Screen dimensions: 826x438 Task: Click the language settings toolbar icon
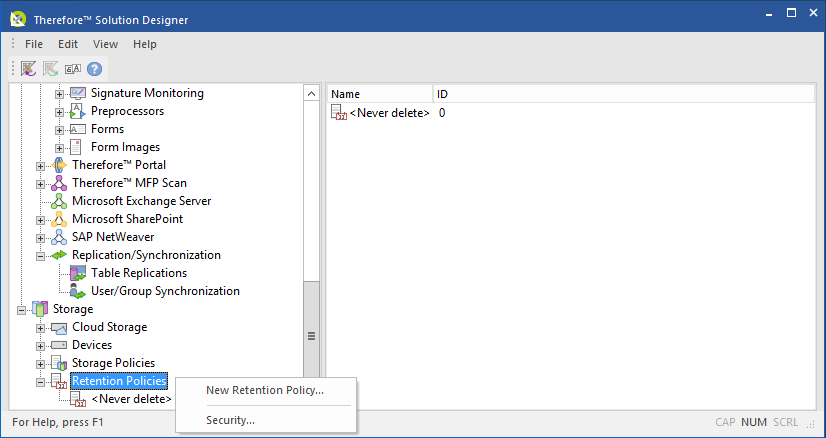tap(73, 69)
